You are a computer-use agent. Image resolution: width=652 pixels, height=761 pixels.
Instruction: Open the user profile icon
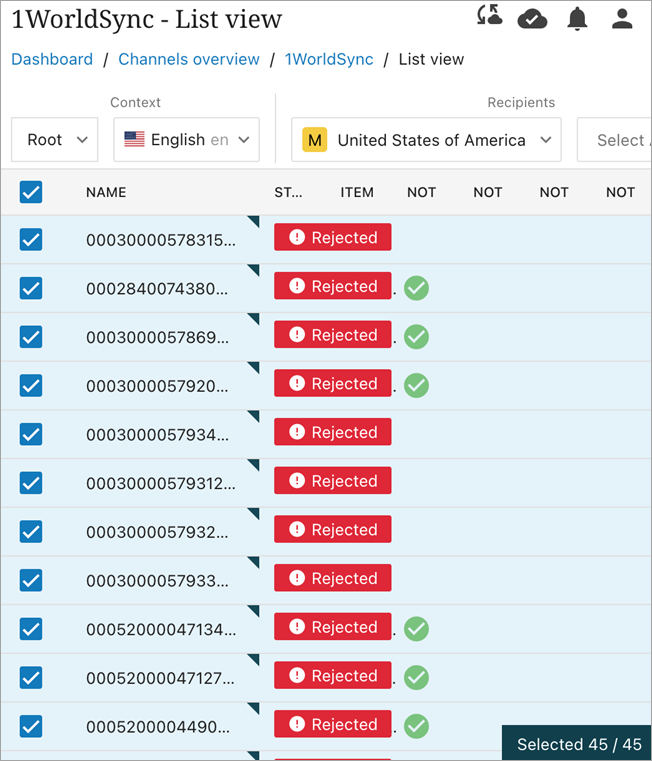tap(622, 18)
